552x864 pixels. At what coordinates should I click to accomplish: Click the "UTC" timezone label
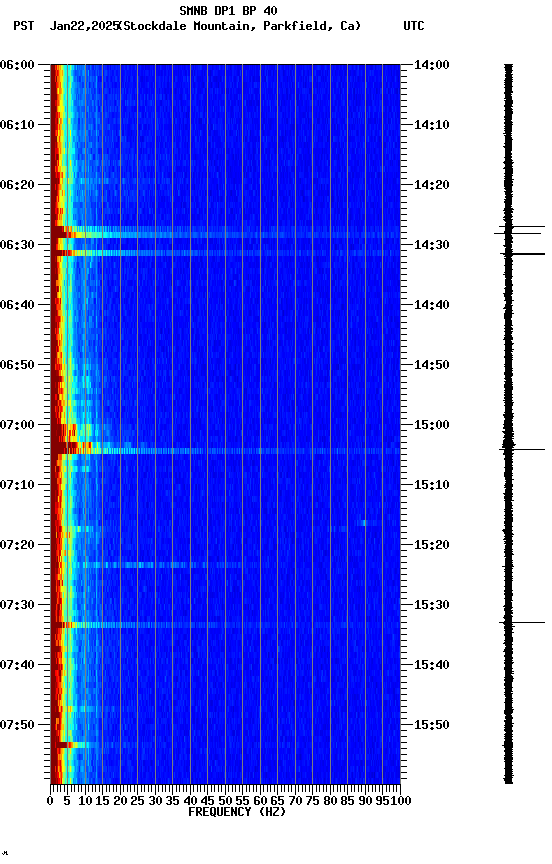[414, 26]
